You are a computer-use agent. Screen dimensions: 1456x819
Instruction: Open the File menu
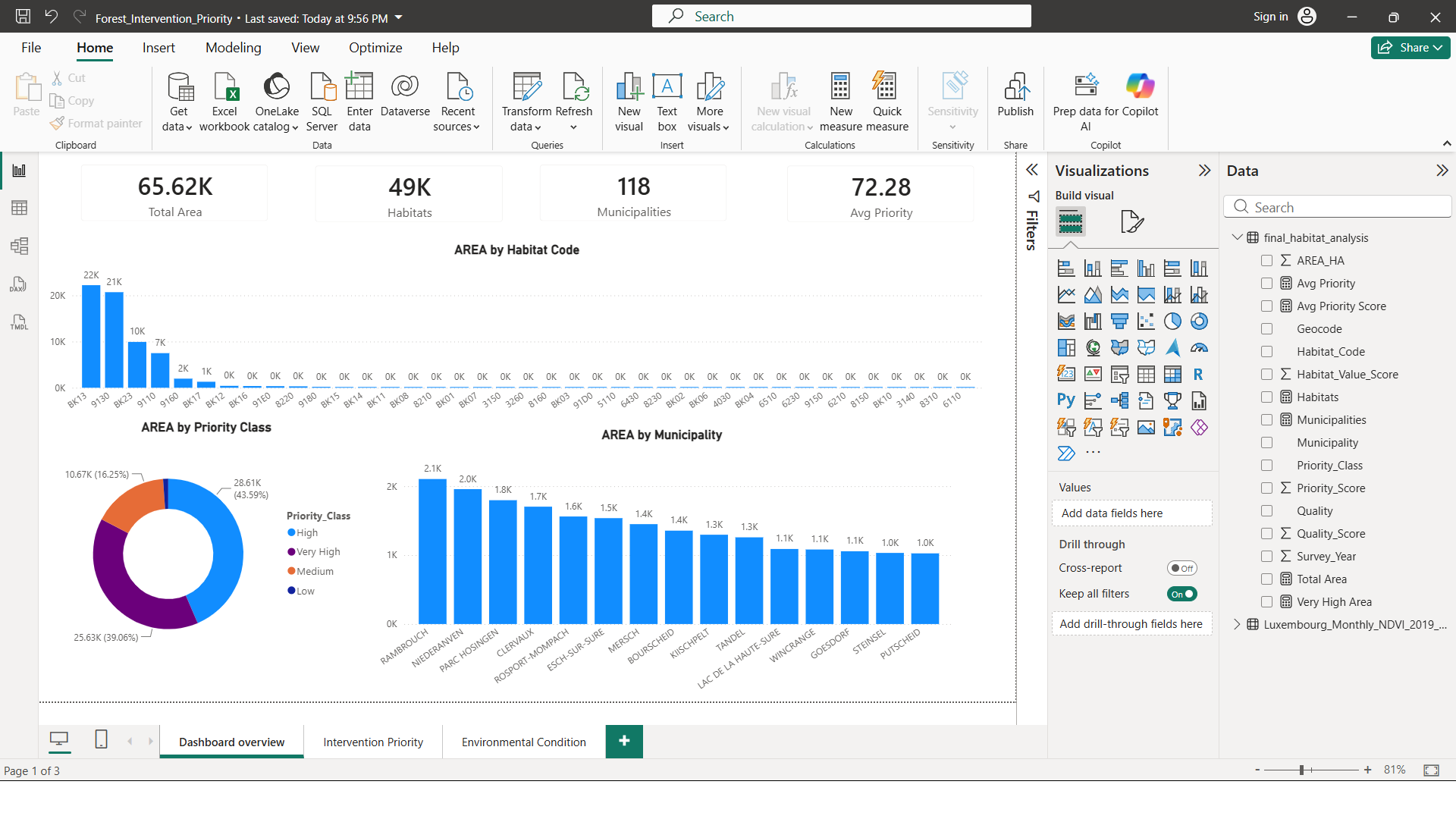point(31,48)
